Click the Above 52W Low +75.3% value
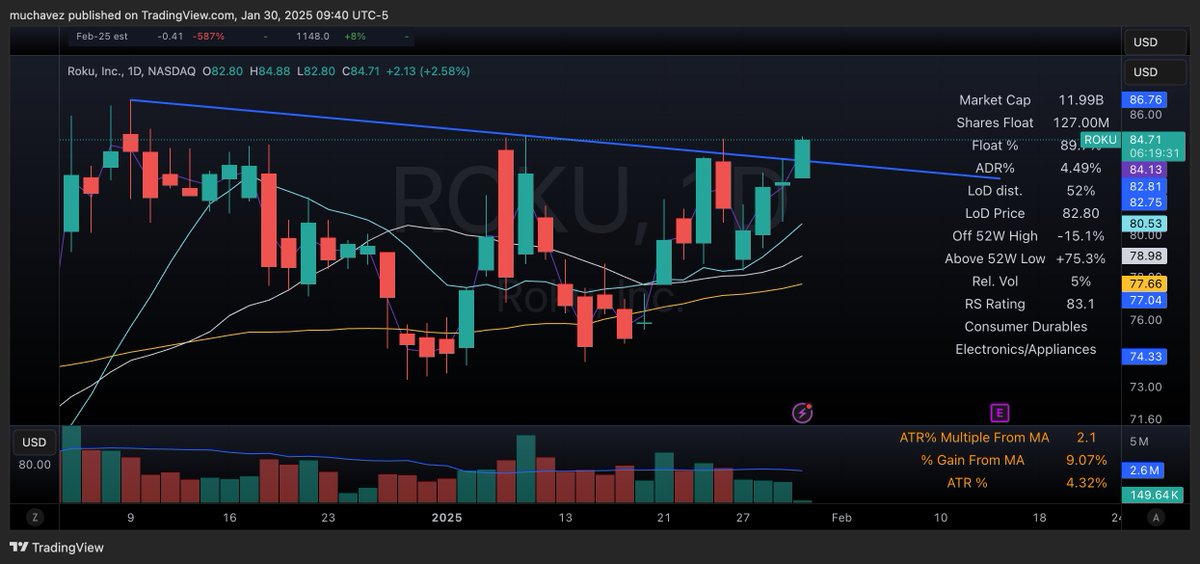The width and height of the screenshot is (1200, 564). point(1081,258)
